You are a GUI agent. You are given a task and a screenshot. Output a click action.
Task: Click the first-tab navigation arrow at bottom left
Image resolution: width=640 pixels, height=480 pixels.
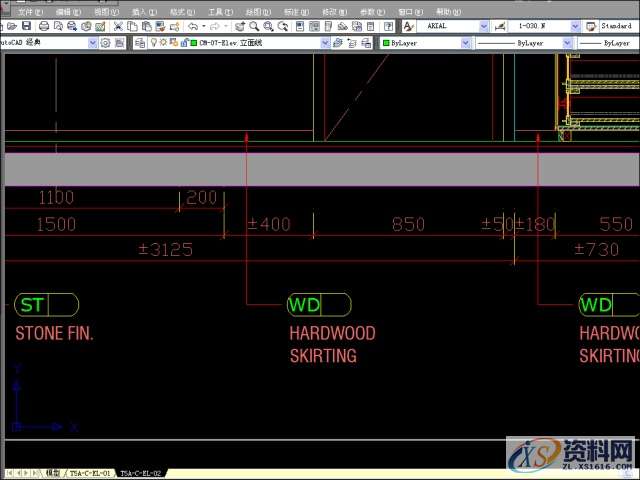pyautogui.click(x=8, y=472)
